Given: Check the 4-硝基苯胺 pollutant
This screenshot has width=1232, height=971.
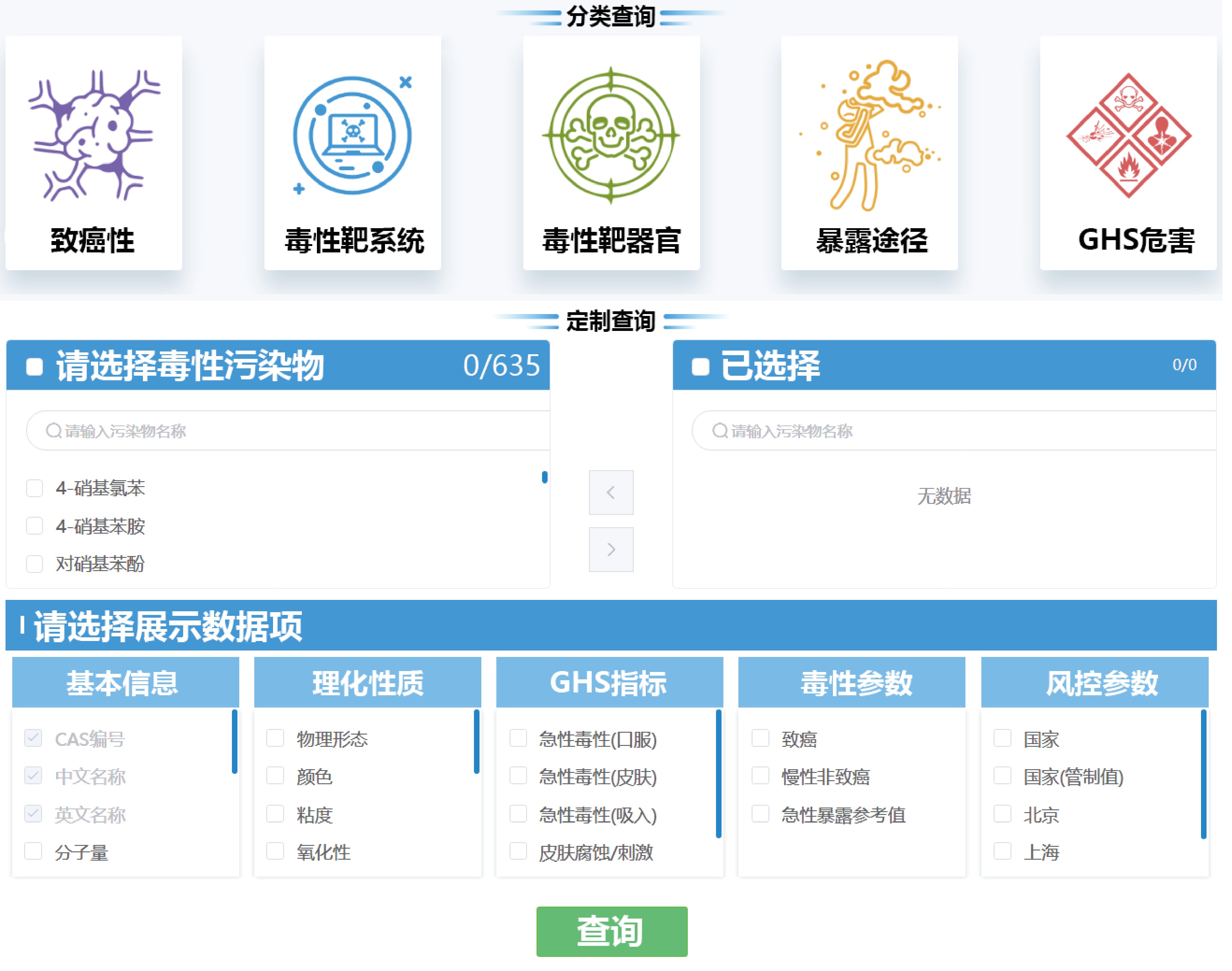Looking at the screenshot, I should coord(35,526).
